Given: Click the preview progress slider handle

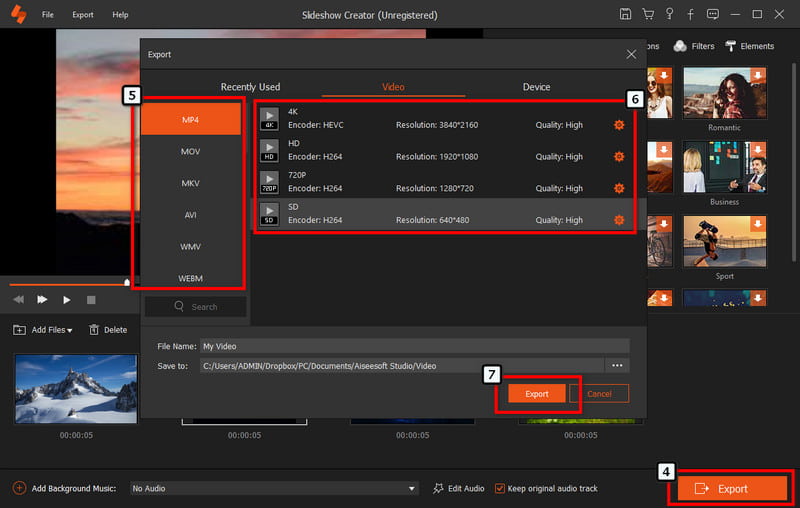Looking at the screenshot, I should tap(127, 282).
